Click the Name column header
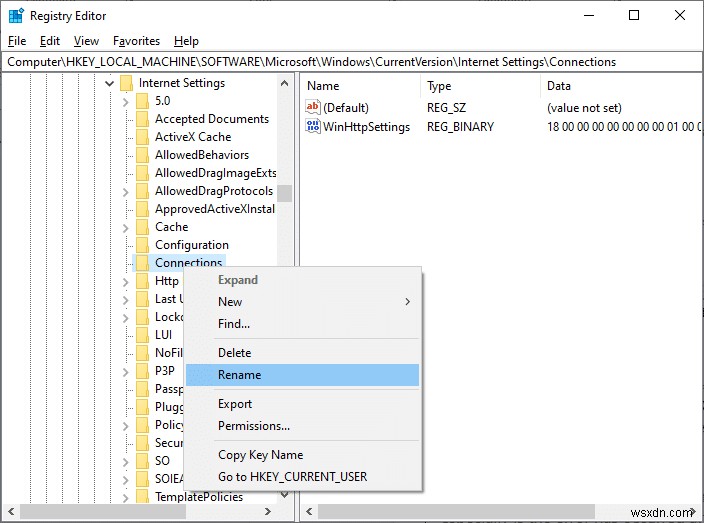This screenshot has height=523, width=704. 361,86
